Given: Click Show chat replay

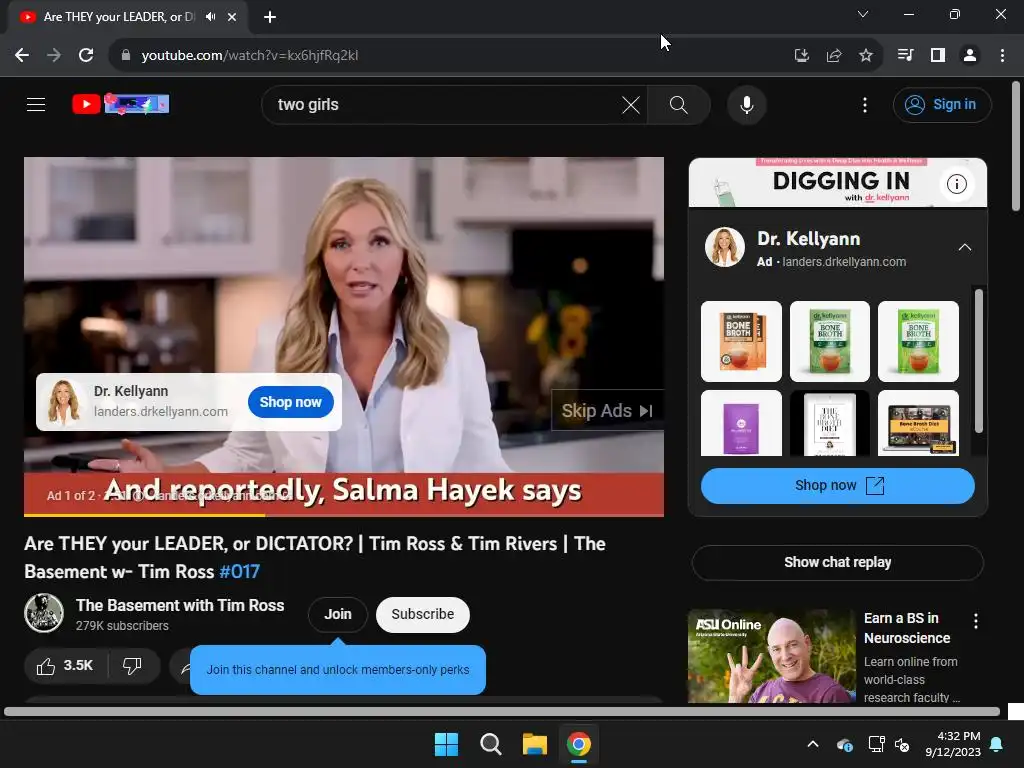Looking at the screenshot, I should [837, 562].
